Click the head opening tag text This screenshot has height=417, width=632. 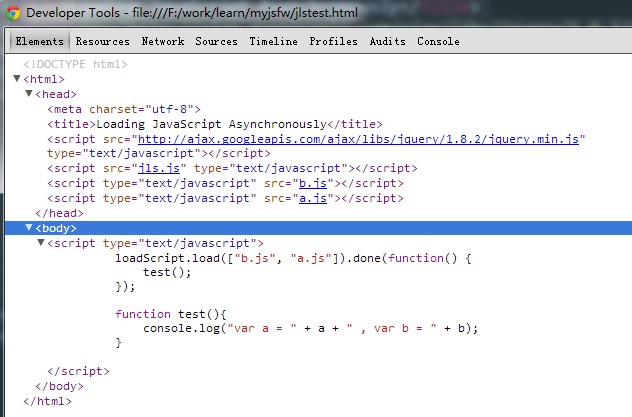click(56, 94)
